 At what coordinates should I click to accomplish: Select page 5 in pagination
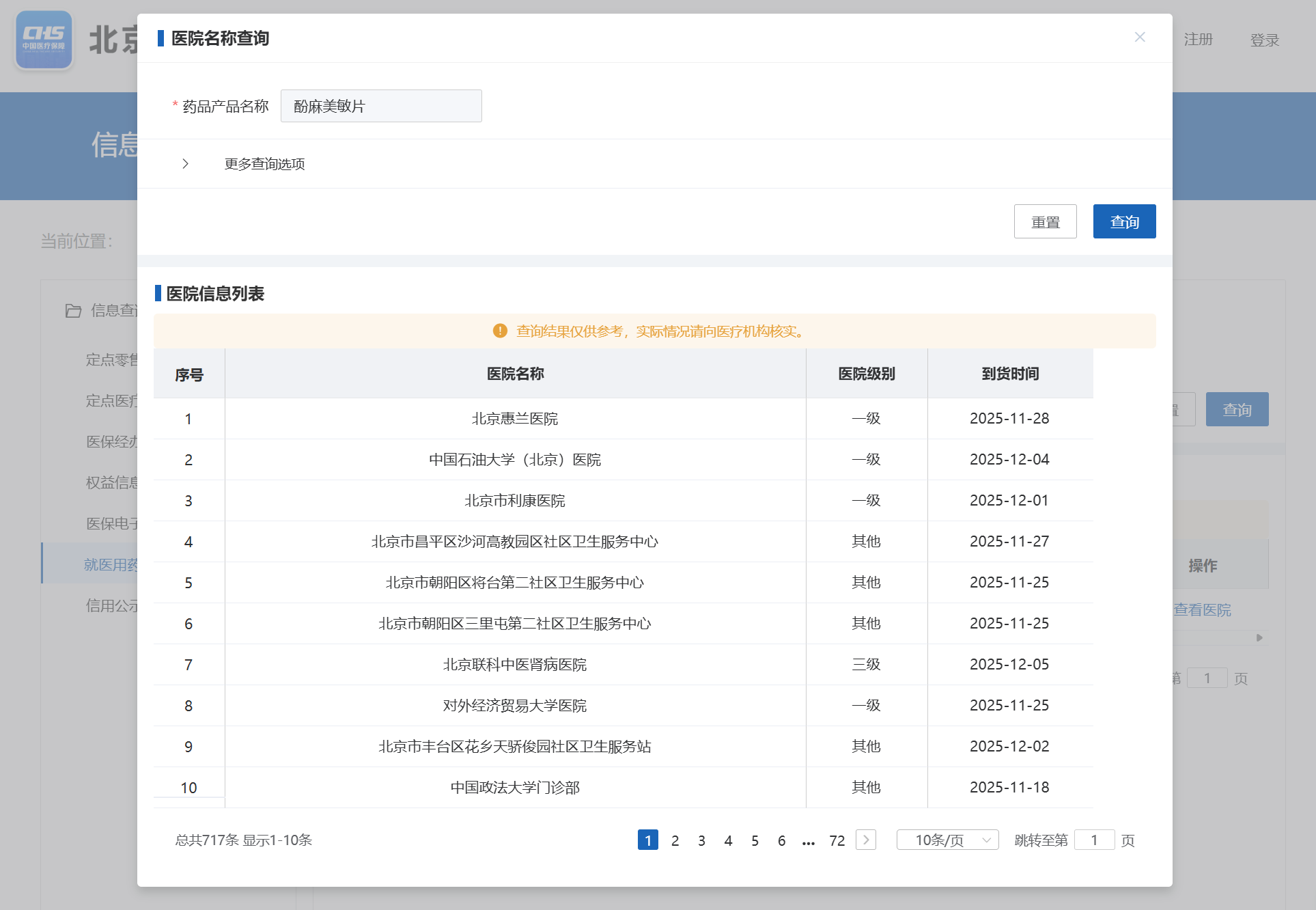[x=755, y=840]
